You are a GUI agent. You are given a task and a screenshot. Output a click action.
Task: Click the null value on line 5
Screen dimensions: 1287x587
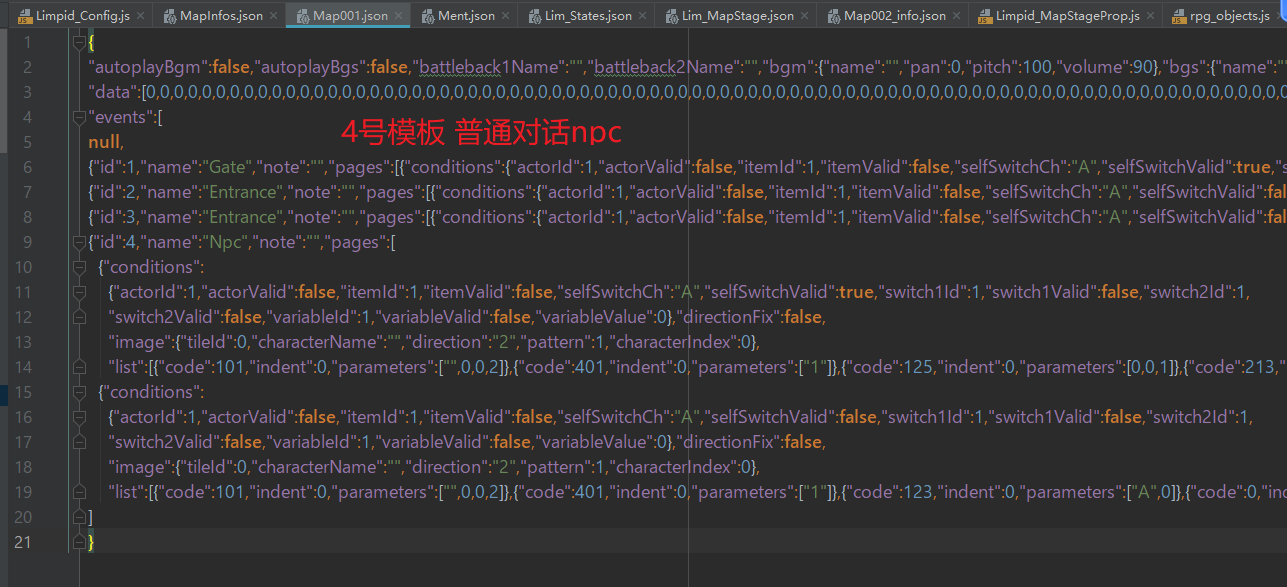(x=103, y=142)
